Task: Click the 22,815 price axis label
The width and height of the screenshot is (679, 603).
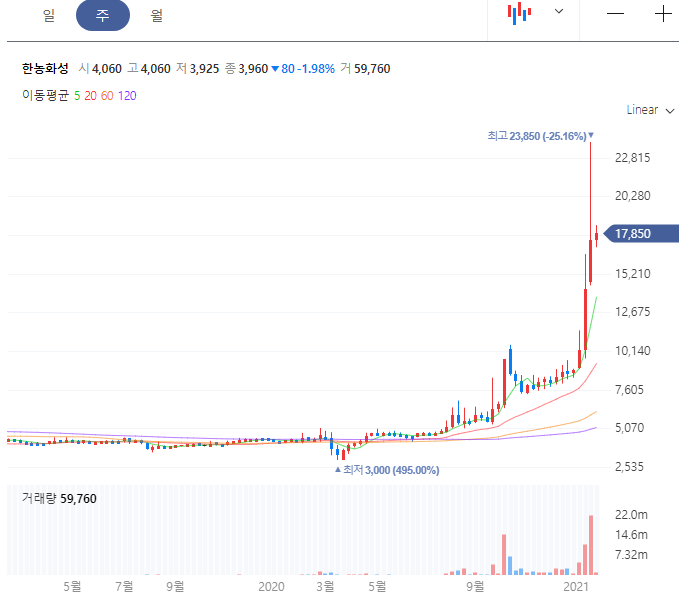Action: tap(633, 158)
